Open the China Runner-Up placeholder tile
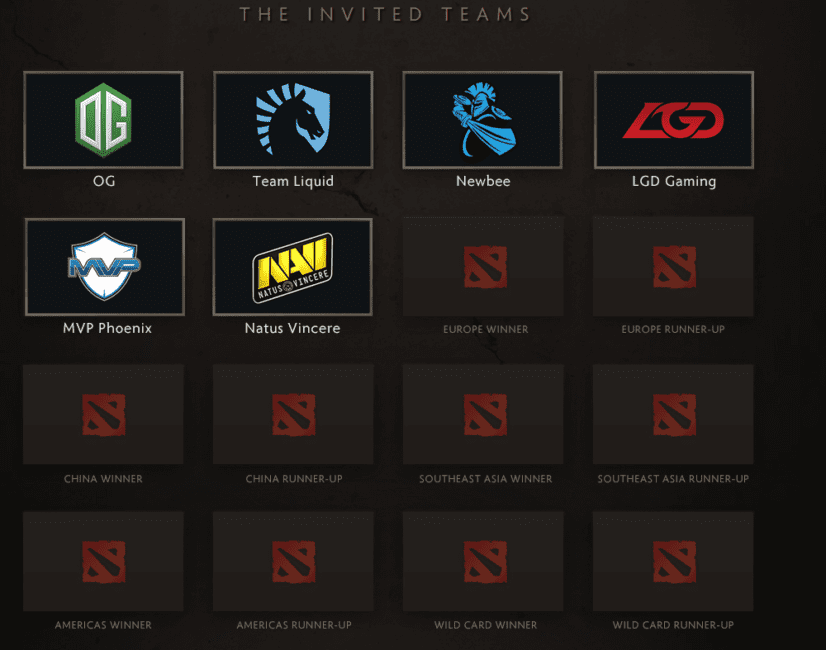This screenshot has width=826, height=650. tap(293, 415)
